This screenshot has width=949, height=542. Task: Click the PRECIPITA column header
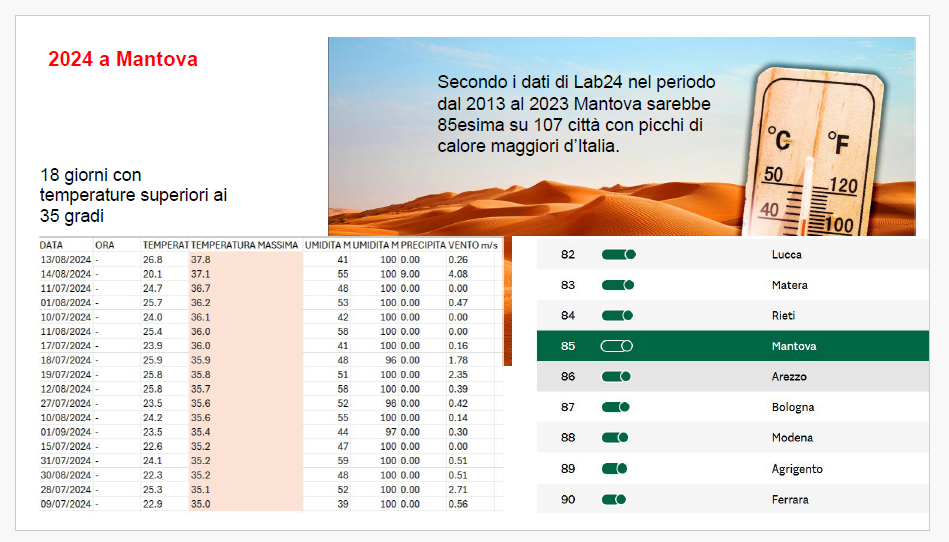(x=423, y=245)
